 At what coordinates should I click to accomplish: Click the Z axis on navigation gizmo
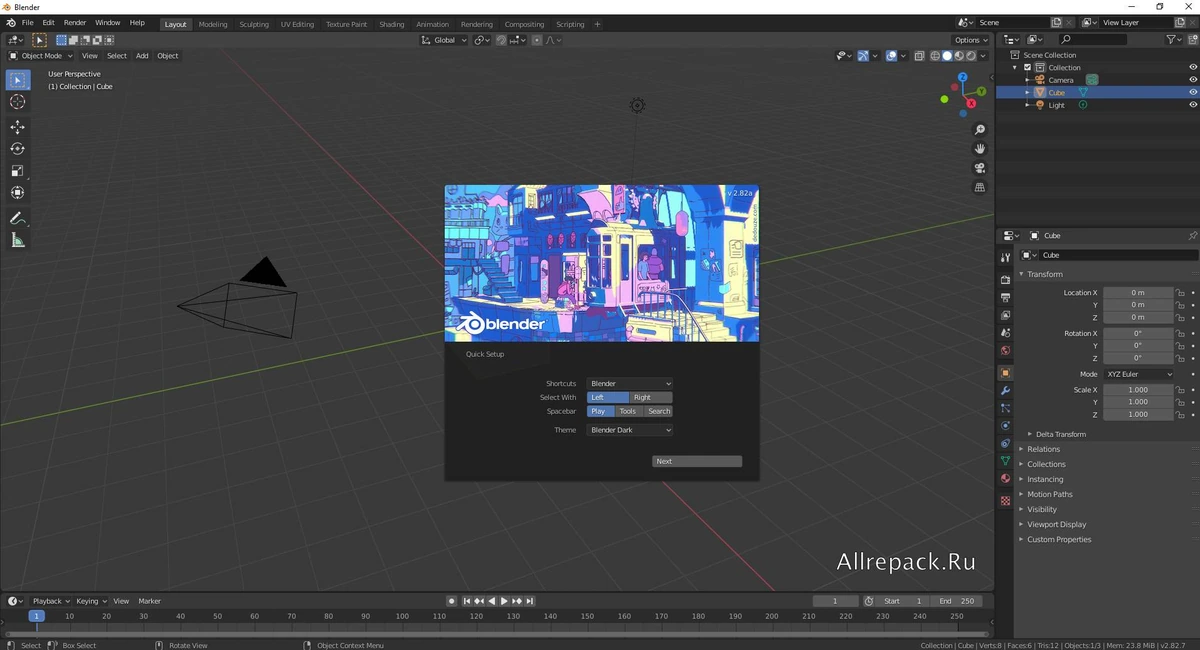pyautogui.click(x=963, y=77)
